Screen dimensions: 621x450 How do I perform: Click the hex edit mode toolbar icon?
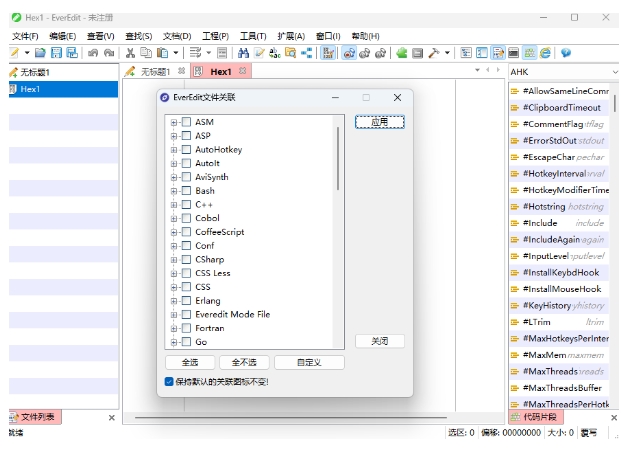point(328,53)
